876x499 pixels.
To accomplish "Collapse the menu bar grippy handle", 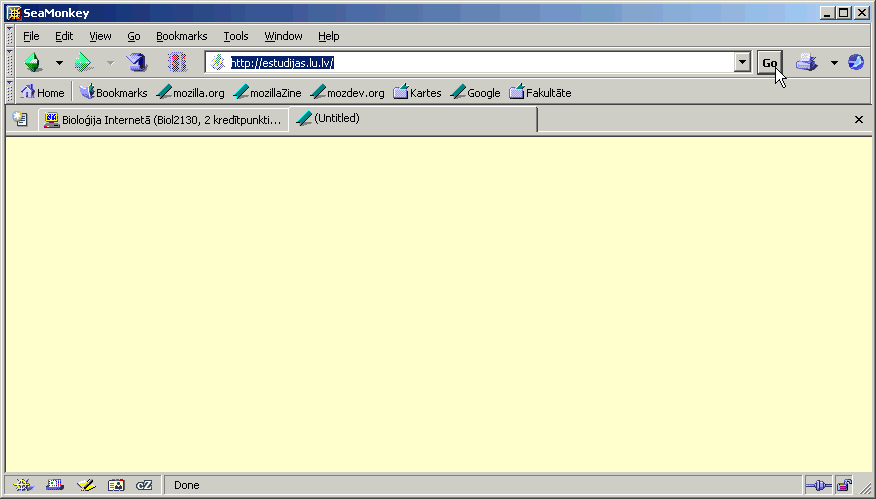I will [9, 36].
